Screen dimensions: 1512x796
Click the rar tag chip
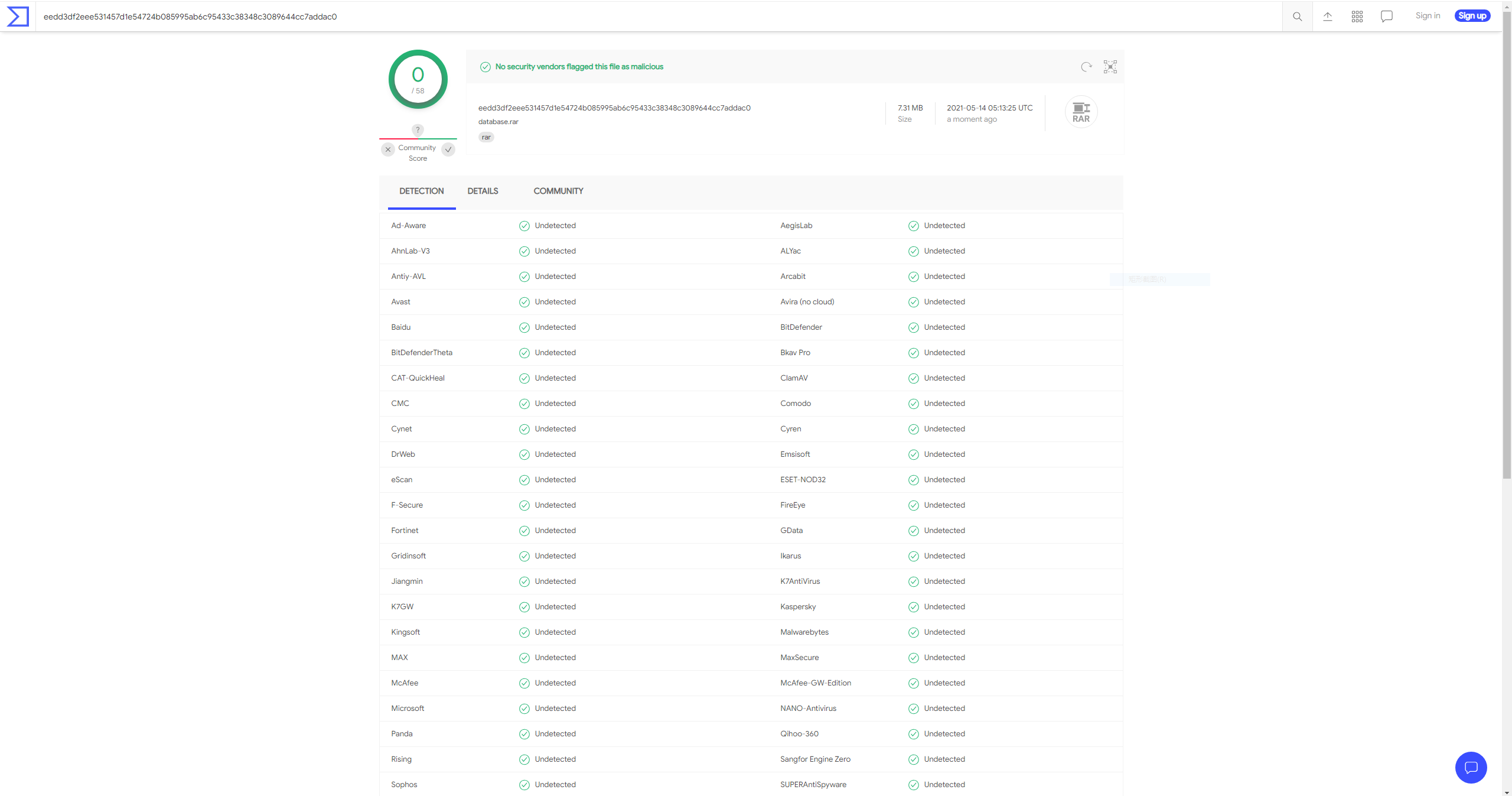pyautogui.click(x=486, y=137)
